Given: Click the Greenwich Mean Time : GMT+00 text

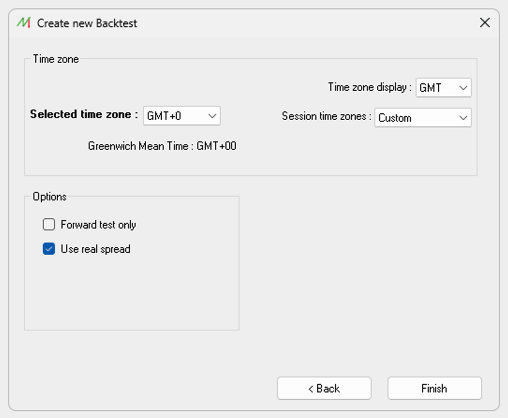Looking at the screenshot, I should click(x=162, y=146).
